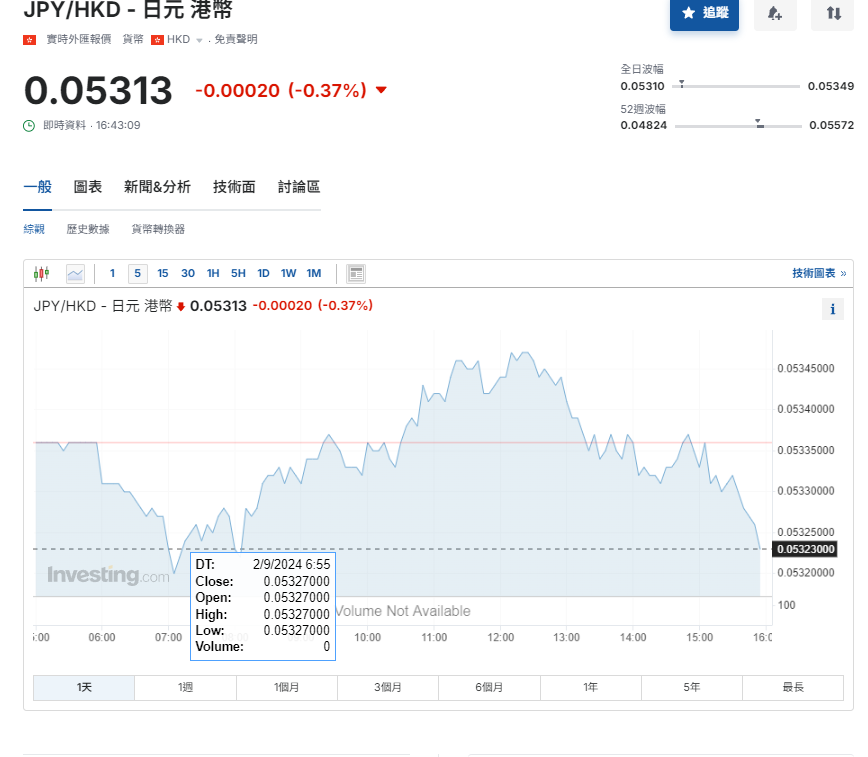Image resolution: width=868 pixels, height=757 pixels.
Task: Click the clock icon beside 即時資料
Action: coord(29,125)
